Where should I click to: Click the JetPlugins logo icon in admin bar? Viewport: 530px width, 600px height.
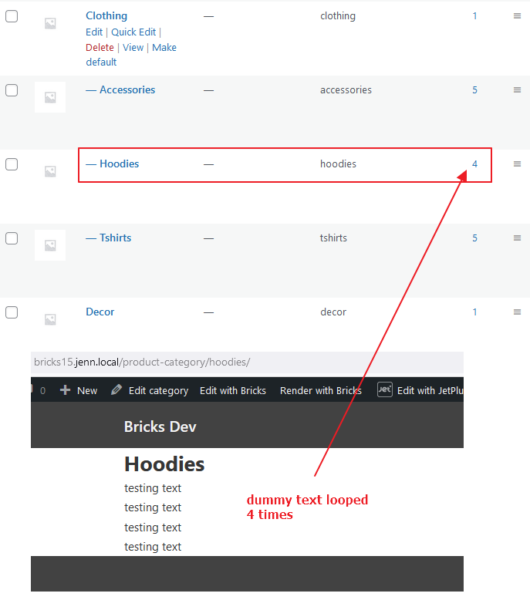tap(385, 390)
